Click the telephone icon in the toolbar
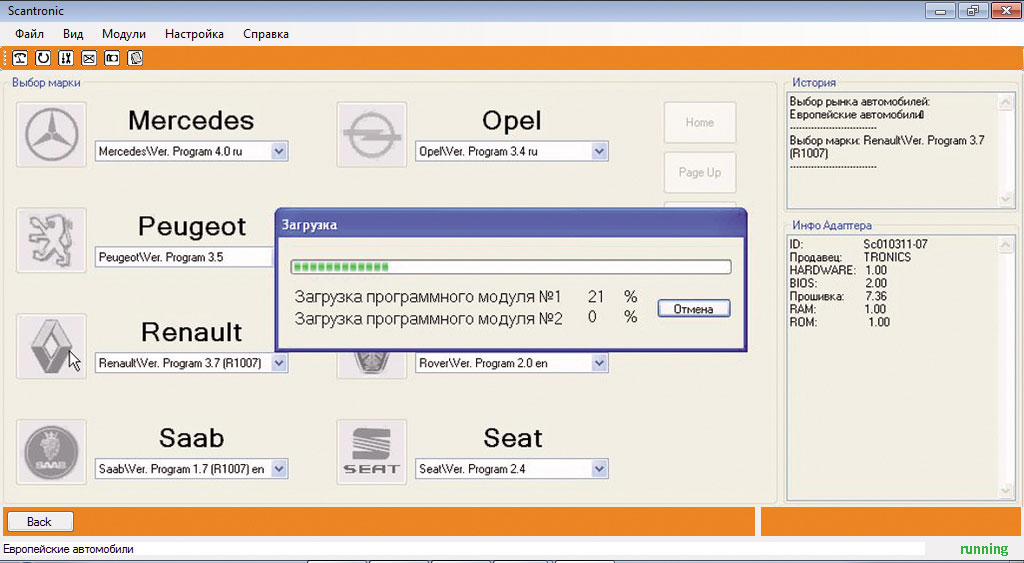1024x563 pixels. click(20, 58)
